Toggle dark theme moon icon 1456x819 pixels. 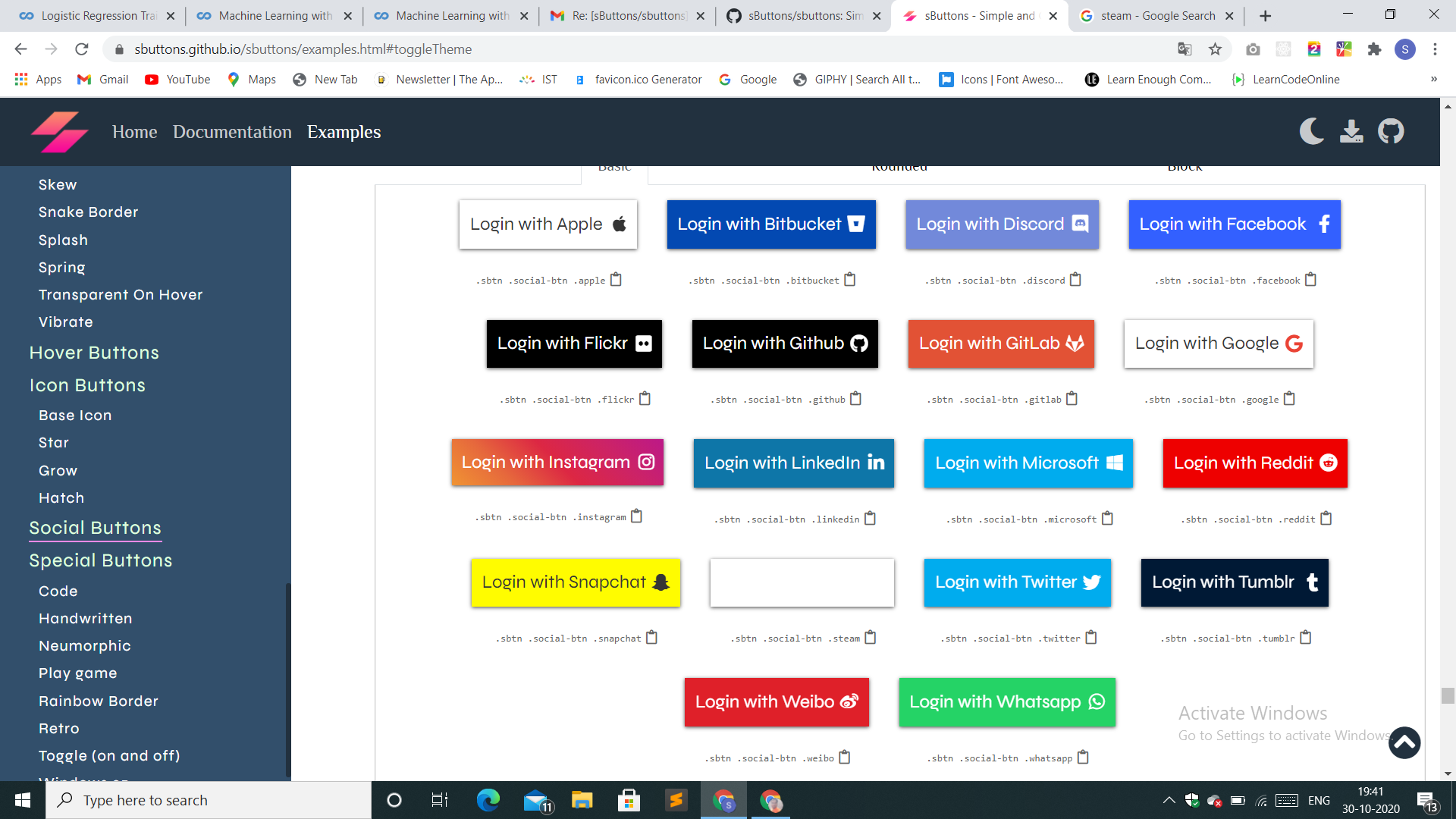(x=1312, y=131)
